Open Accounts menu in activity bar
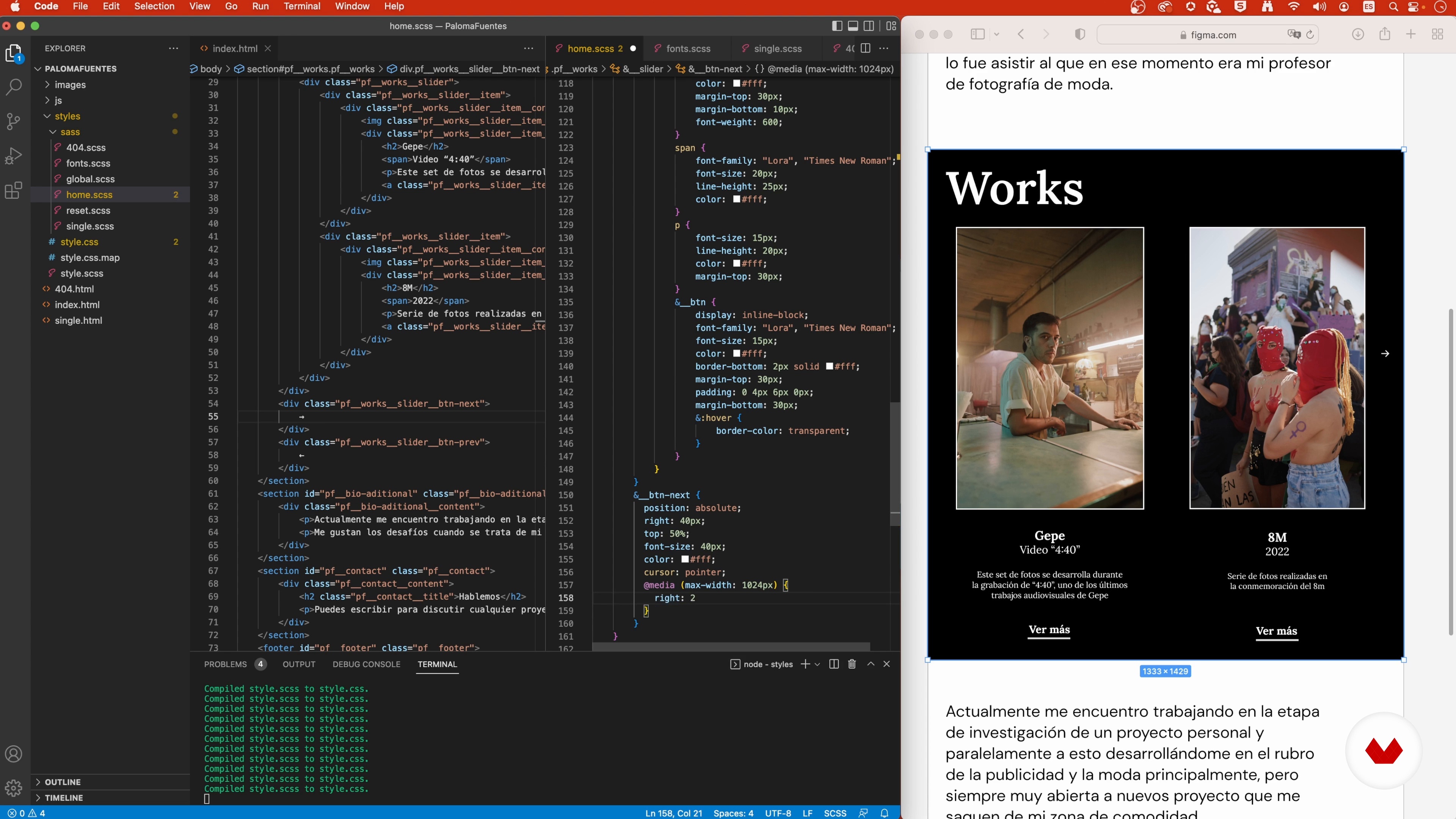The image size is (1456, 819). point(14,754)
